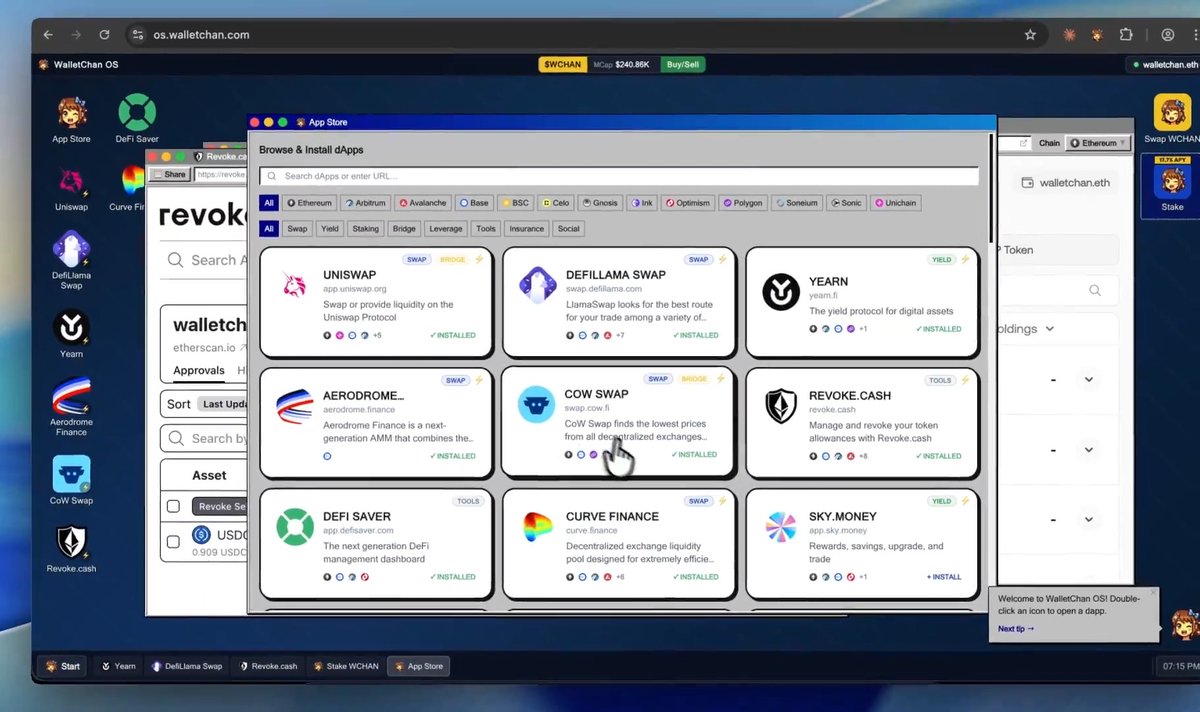Click the Search dApps input field
The height and width of the screenshot is (712, 1200).
[618, 176]
